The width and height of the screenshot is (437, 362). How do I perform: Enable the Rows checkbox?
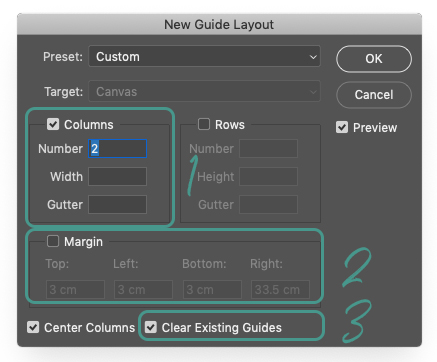tap(204, 124)
